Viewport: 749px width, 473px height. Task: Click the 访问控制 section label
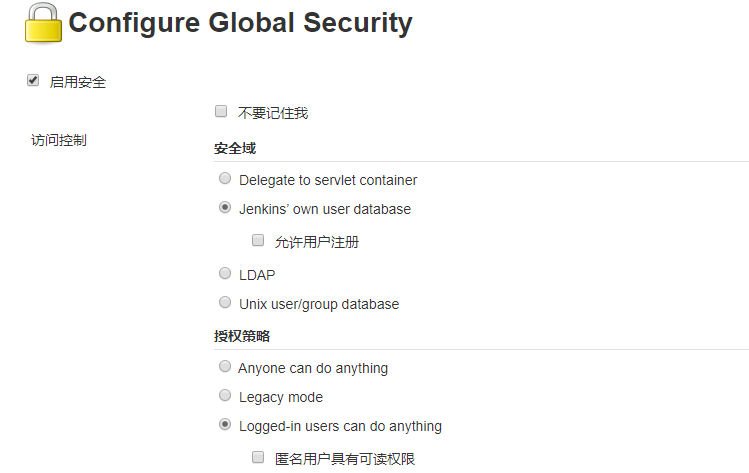click(59, 140)
